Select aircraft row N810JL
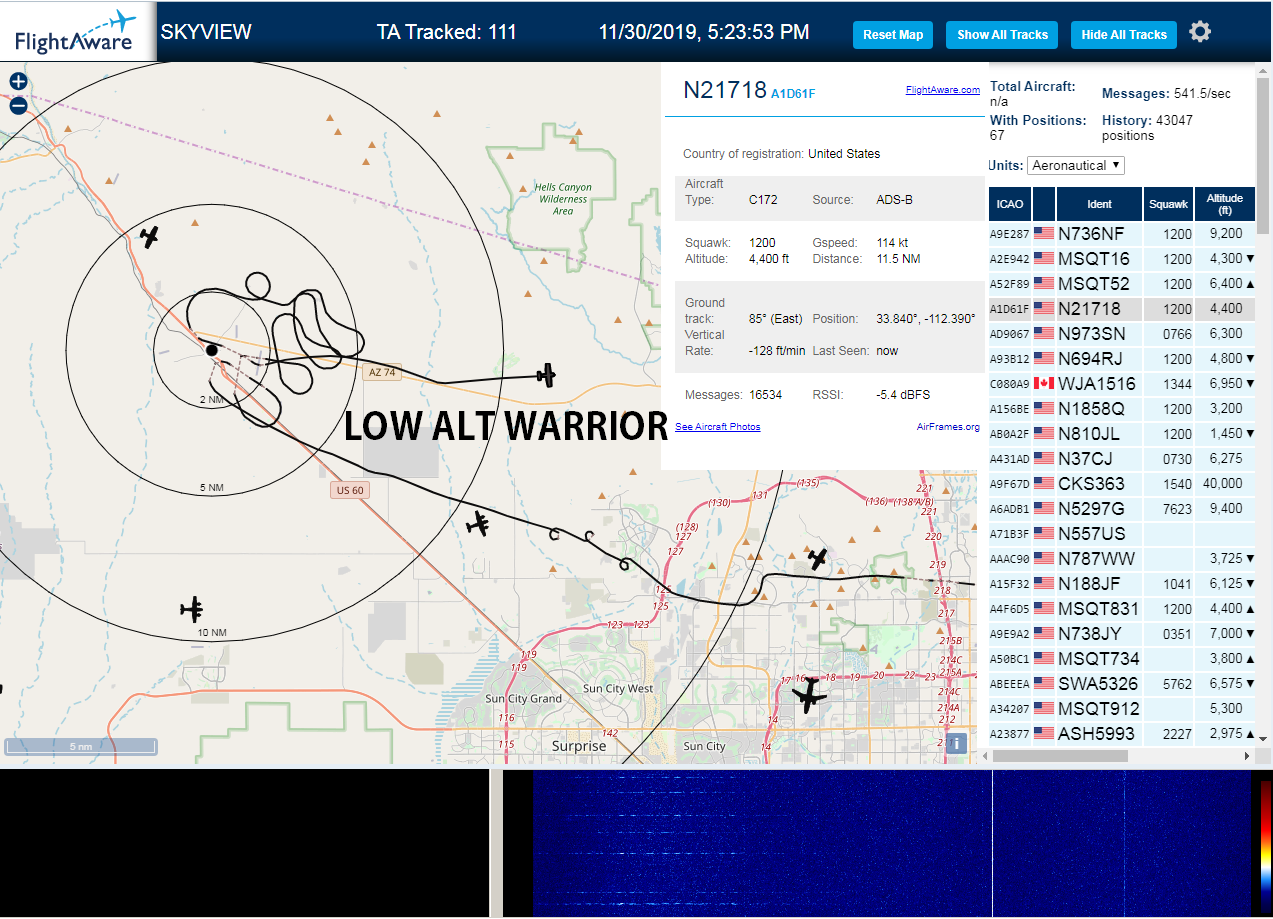The width and height of the screenshot is (1273, 919). click(x=1121, y=433)
